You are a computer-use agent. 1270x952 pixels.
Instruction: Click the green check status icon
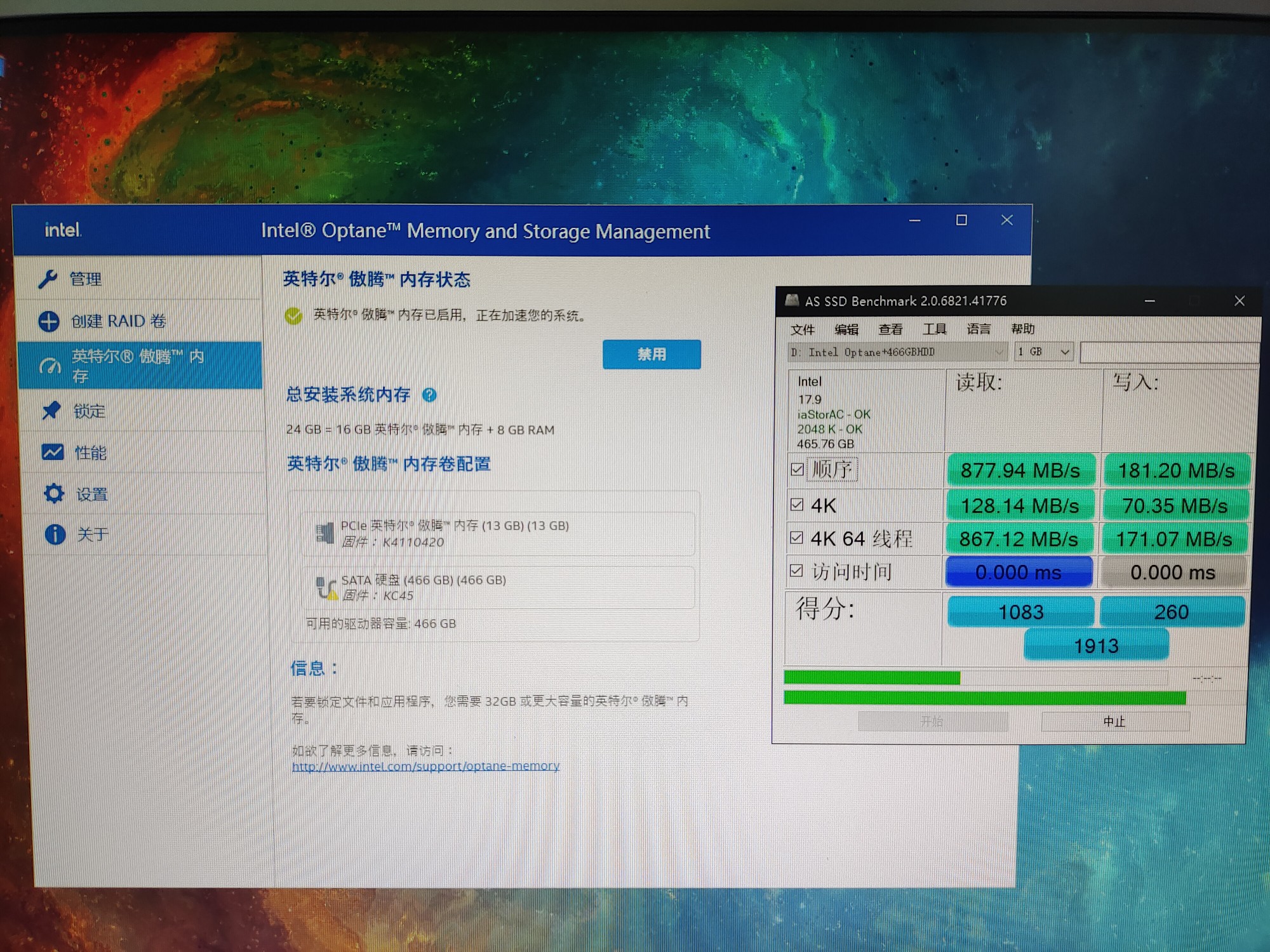(293, 315)
